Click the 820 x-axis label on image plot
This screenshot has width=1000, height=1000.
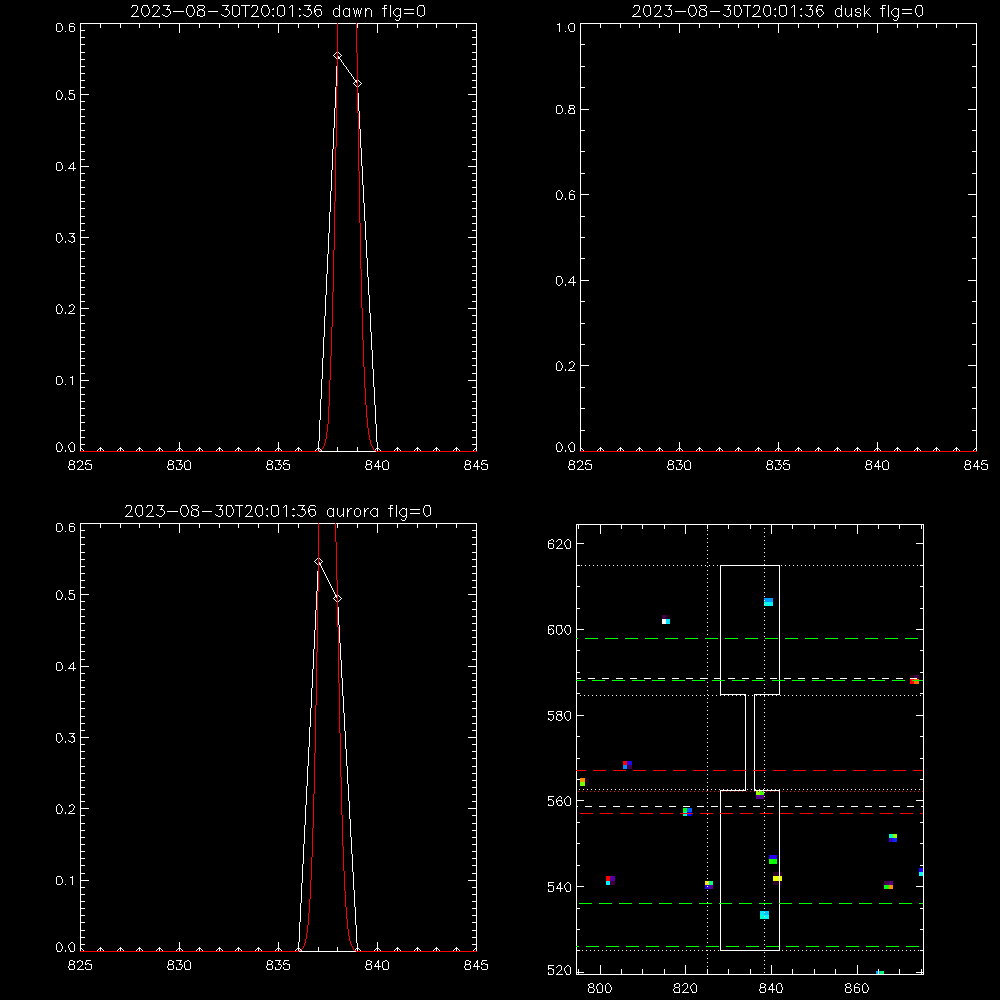pyautogui.click(x=686, y=989)
